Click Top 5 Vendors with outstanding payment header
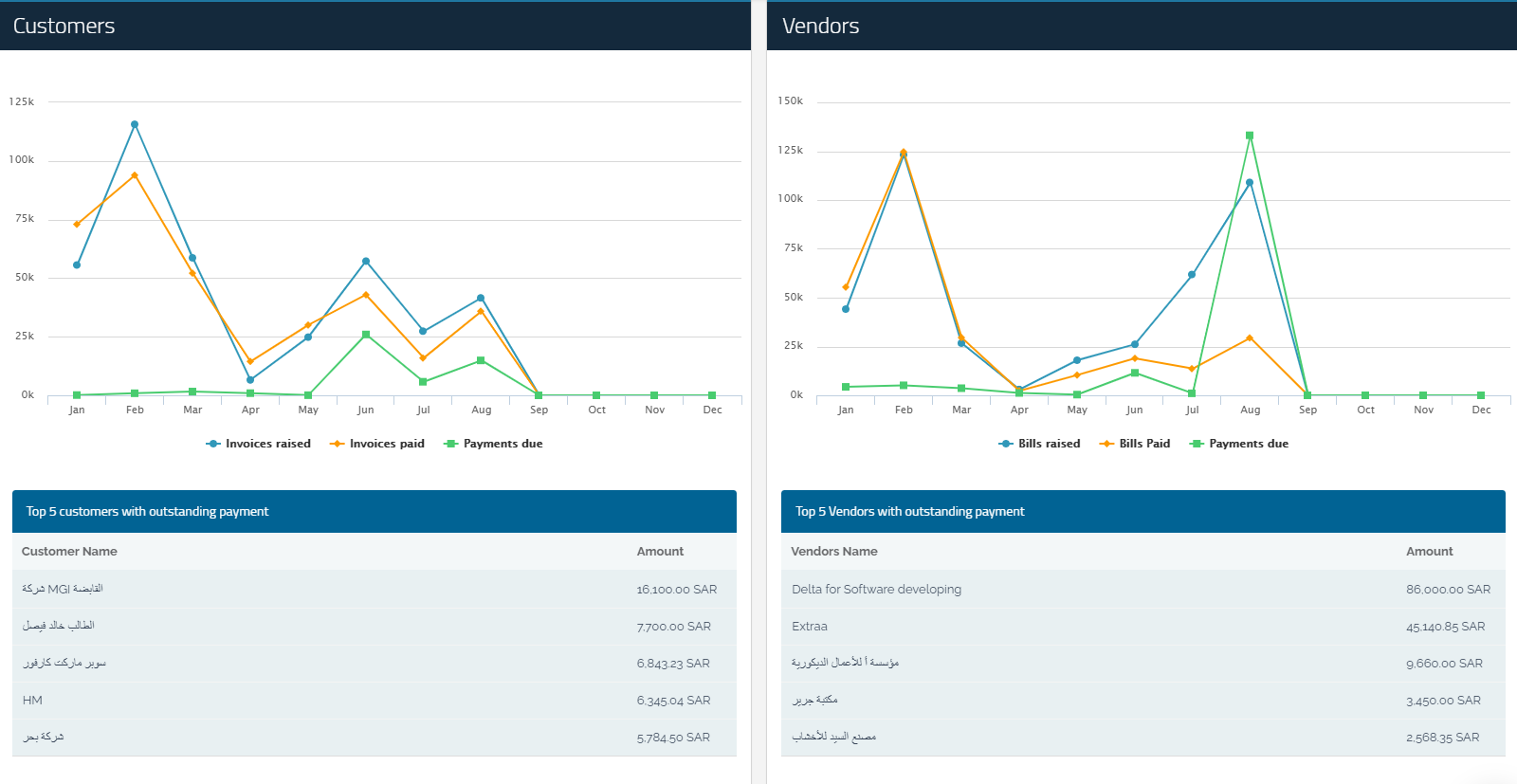Viewport: 1517px width, 784px height. pyautogui.click(x=909, y=512)
